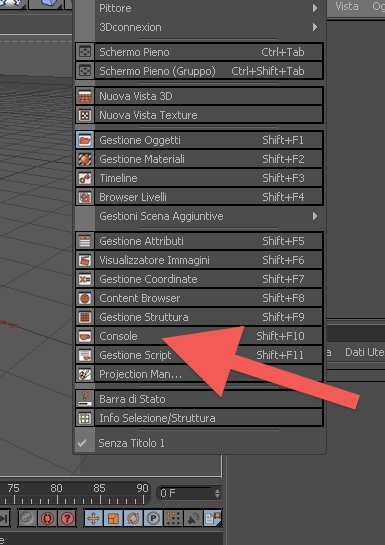Click the sound speaker icon in the timeline bar
The image size is (385, 545).
pos(193,519)
